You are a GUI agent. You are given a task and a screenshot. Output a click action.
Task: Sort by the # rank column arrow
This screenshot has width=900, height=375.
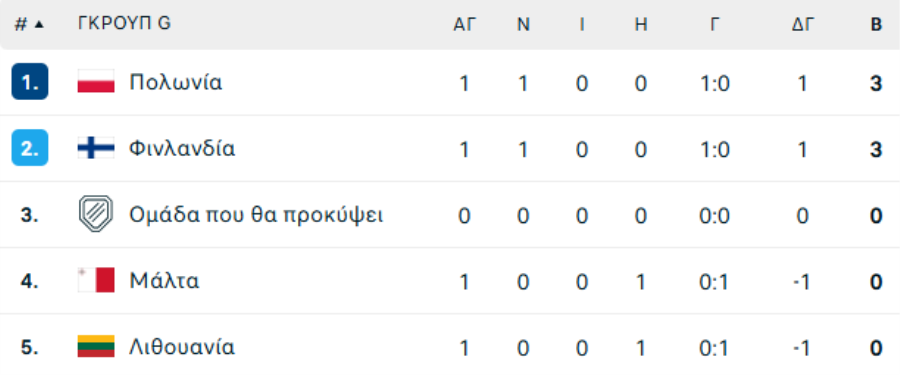click(39, 24)
